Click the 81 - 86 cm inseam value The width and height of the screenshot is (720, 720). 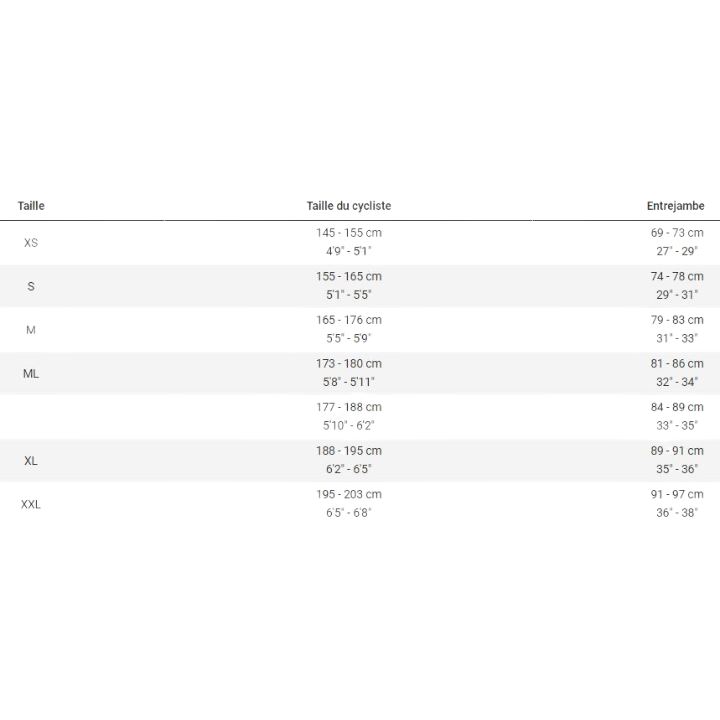[677, 364]
